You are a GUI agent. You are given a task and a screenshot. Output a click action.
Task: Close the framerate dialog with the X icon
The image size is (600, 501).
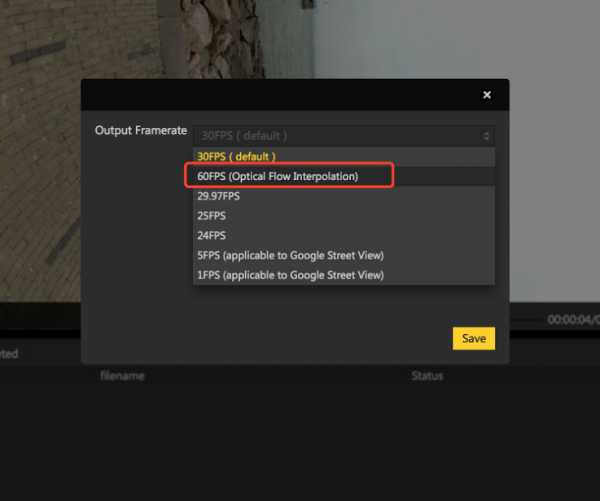point(487,95)
